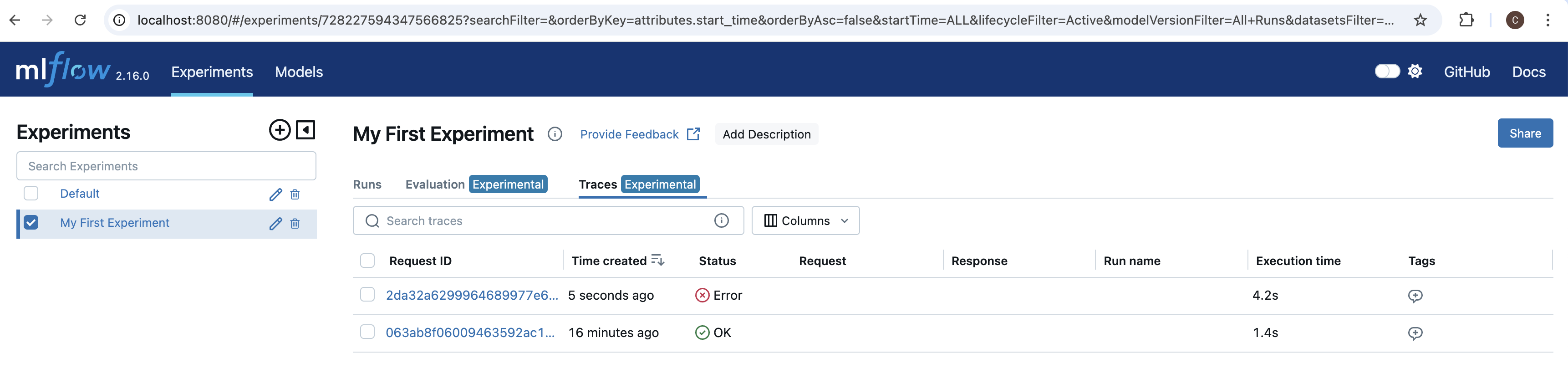
Task: Check the Default experiment checkbox
Action: [x=31, y=194]
